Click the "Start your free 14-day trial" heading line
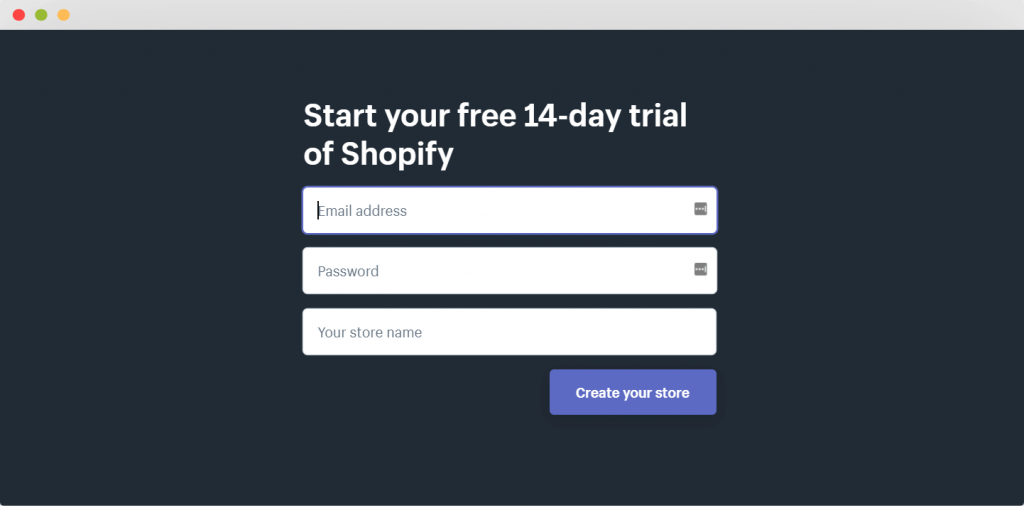 tap(495, 116)
